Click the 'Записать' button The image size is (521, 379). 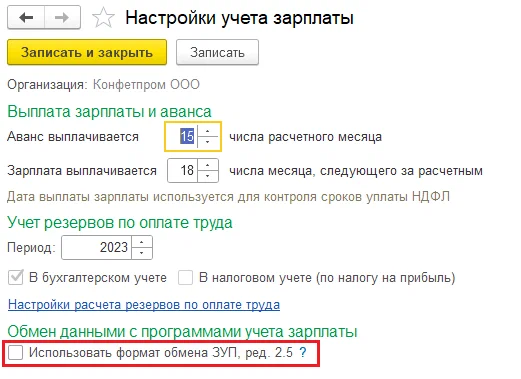point(217,52)
